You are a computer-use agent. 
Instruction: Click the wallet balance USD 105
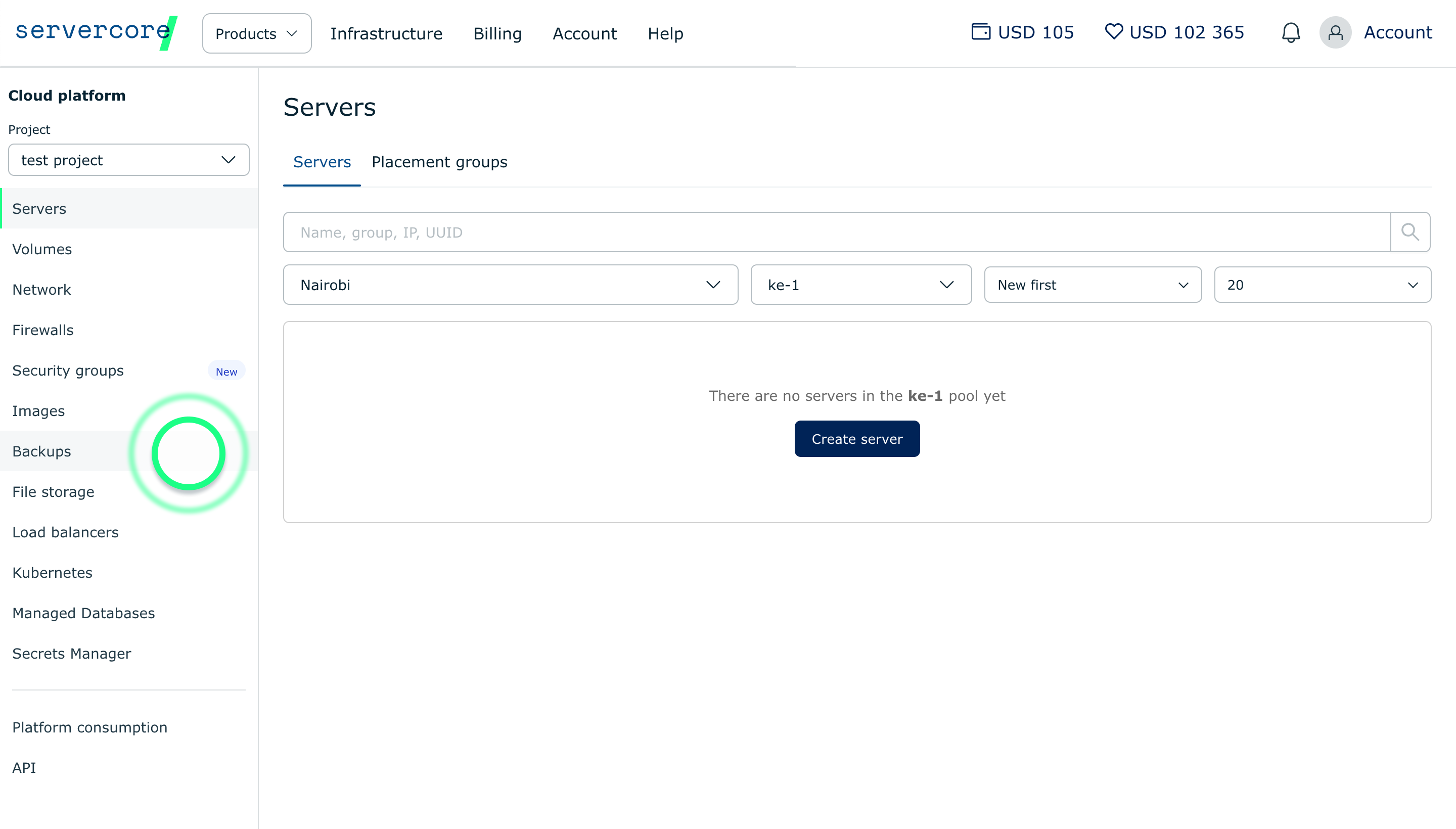coord(1023,32)
